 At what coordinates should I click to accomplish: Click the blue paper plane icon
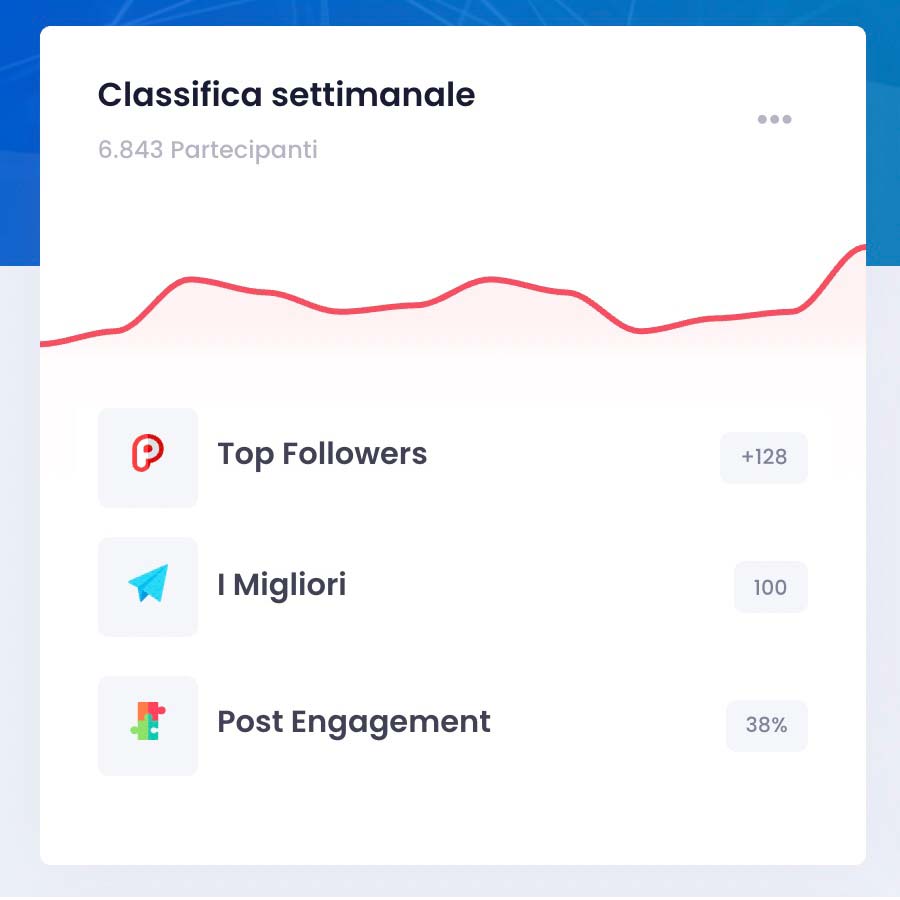point(148,585)
